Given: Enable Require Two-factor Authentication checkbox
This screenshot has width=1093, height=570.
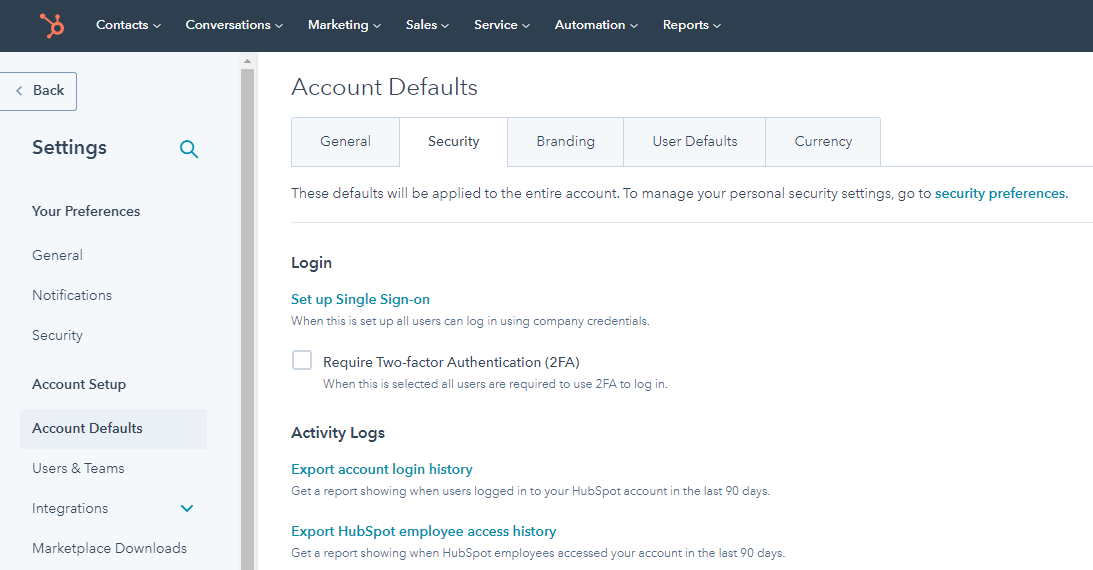Looking at the screenshot, I should (302, 361).
